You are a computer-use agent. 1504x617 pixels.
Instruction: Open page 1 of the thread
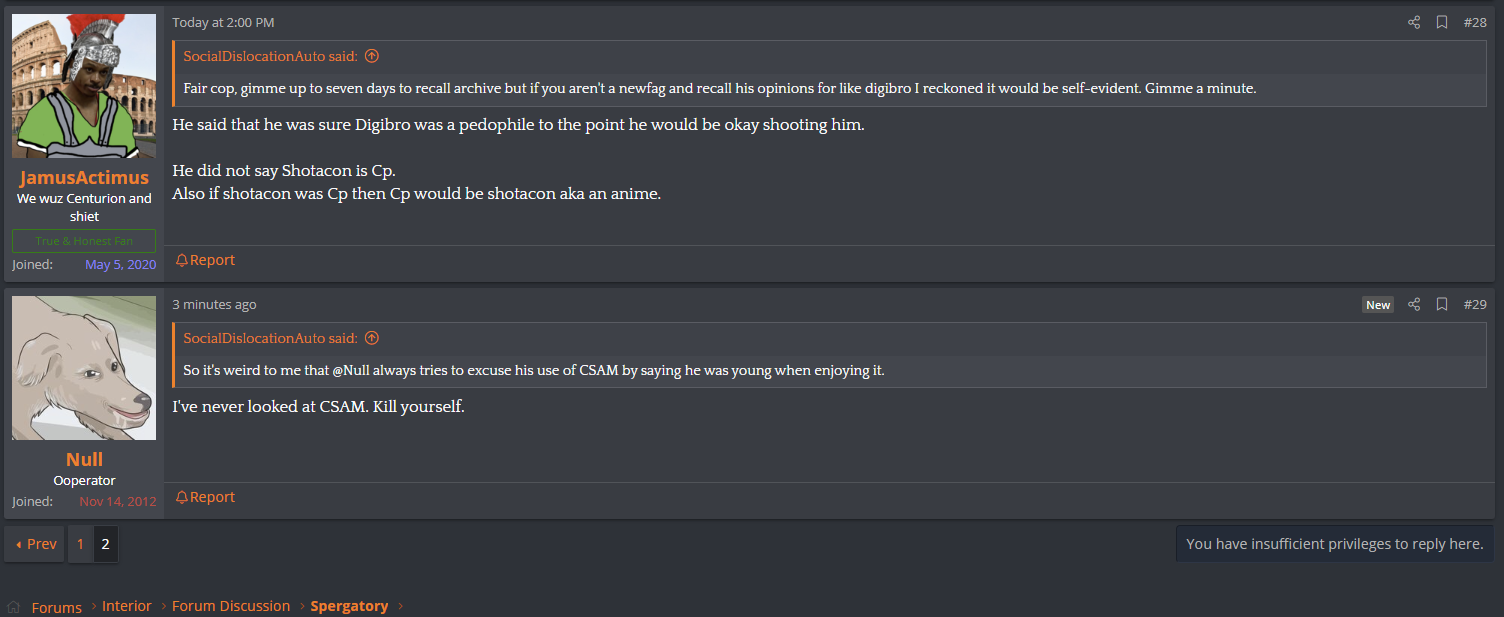click(x=81, y=544)
